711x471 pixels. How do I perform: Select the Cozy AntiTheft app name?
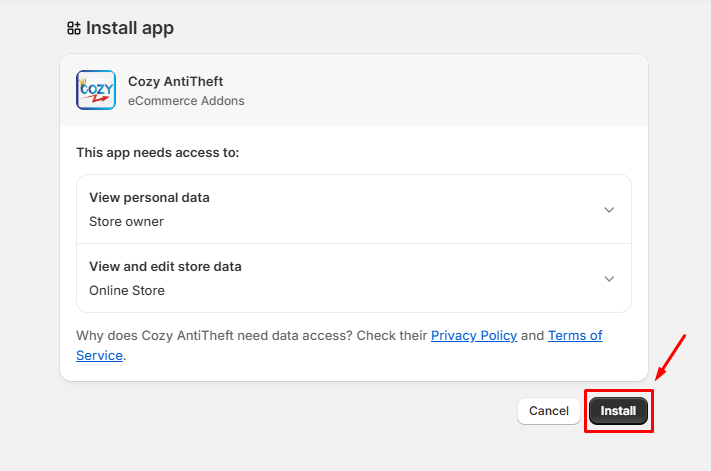[175, 81]
